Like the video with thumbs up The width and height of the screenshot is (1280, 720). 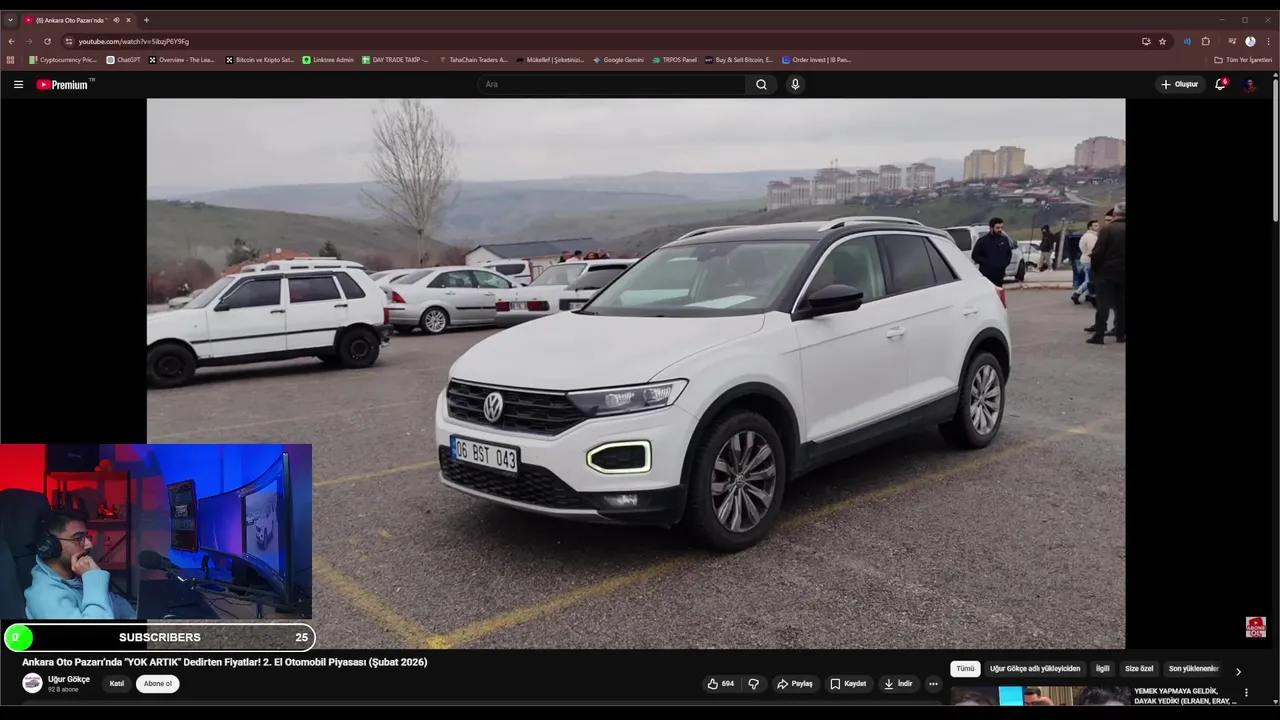click(721, 684)
